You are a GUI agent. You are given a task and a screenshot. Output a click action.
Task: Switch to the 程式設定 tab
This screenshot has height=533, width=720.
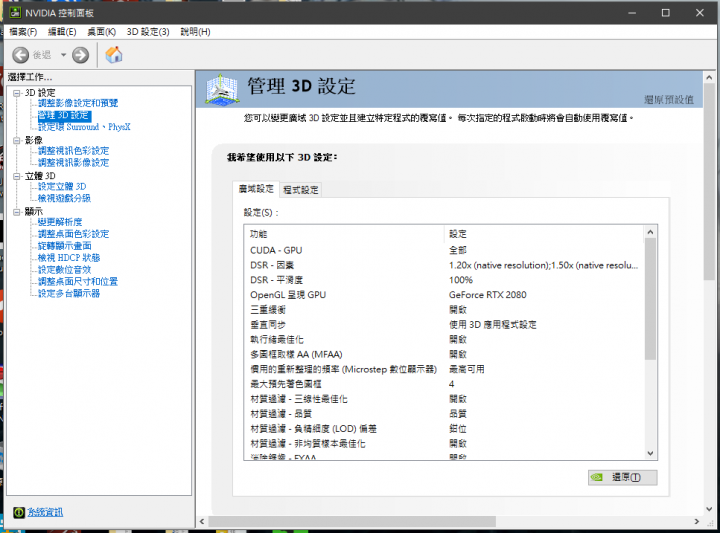tap(301, 190)
